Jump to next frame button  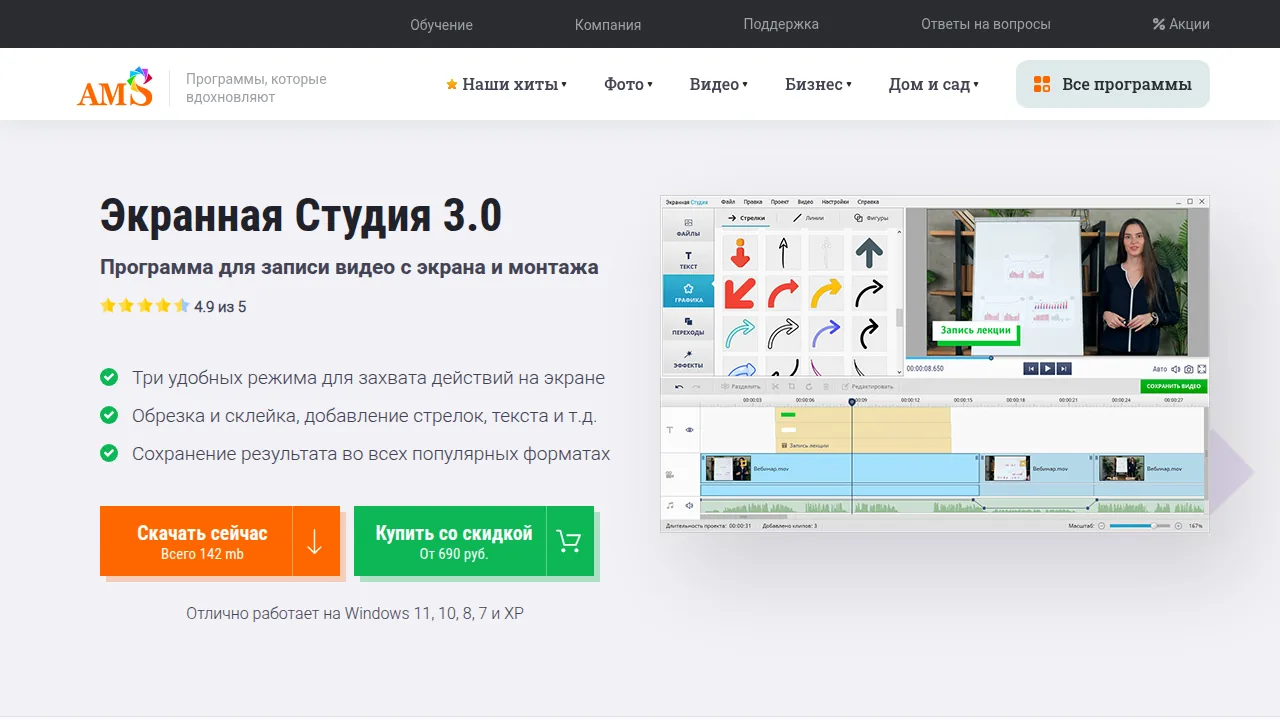click(1064, 368)
